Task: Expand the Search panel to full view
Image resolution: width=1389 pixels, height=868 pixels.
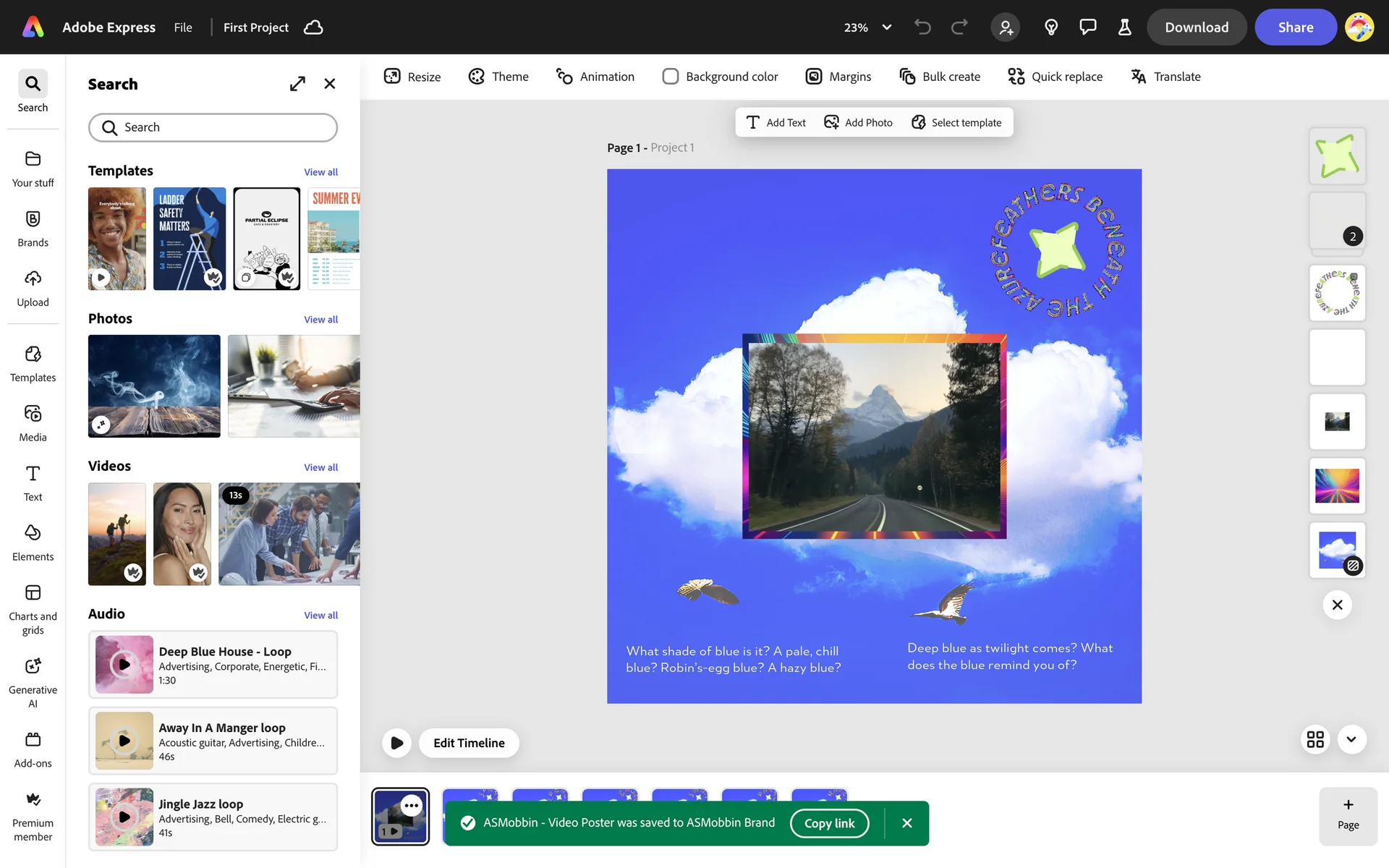Action: click(x=297, y=84)
